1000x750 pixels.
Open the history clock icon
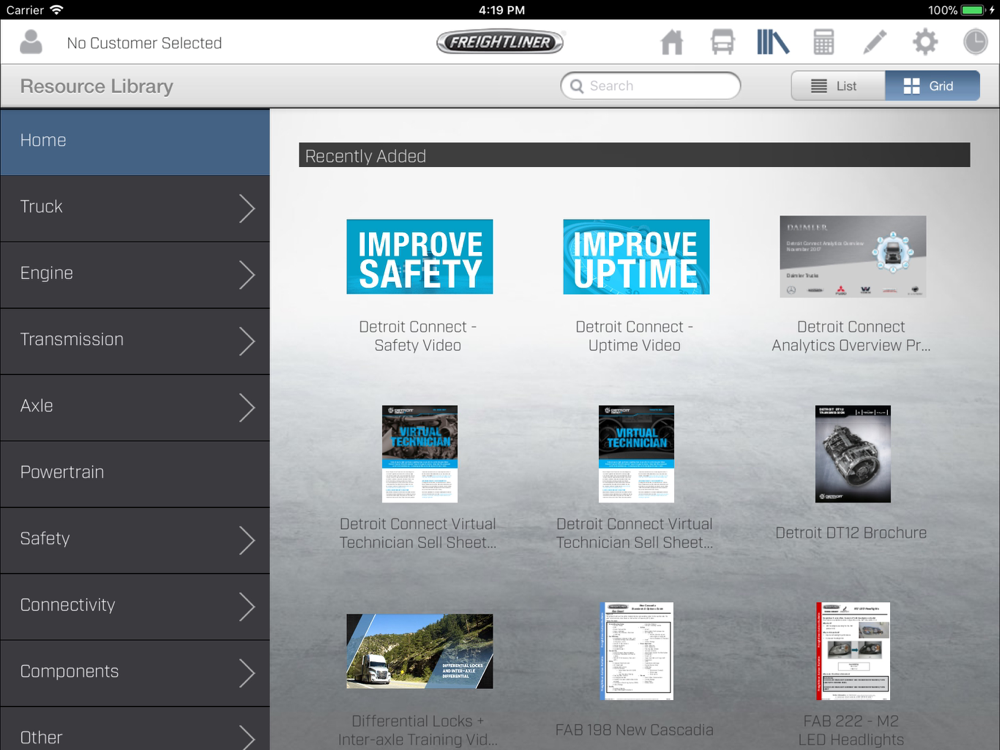click(x=975, y=42)
